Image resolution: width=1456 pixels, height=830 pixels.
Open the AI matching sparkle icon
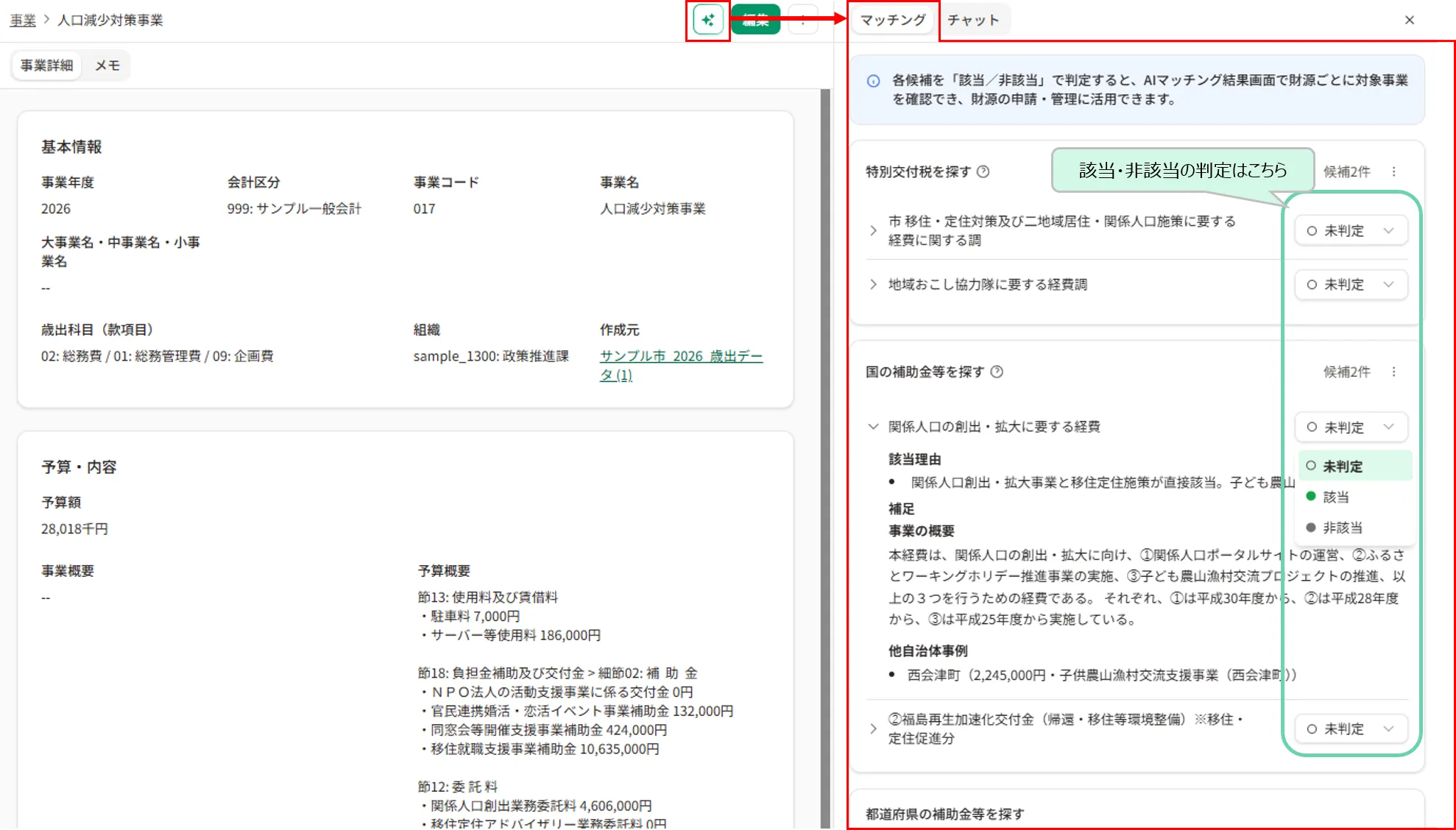pos(707,20)
